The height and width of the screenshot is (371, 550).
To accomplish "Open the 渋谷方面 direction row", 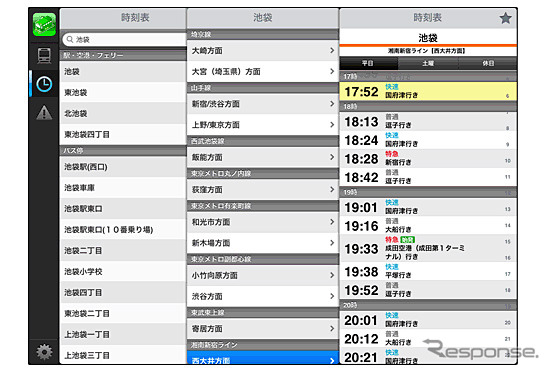I will pos(263,296).
